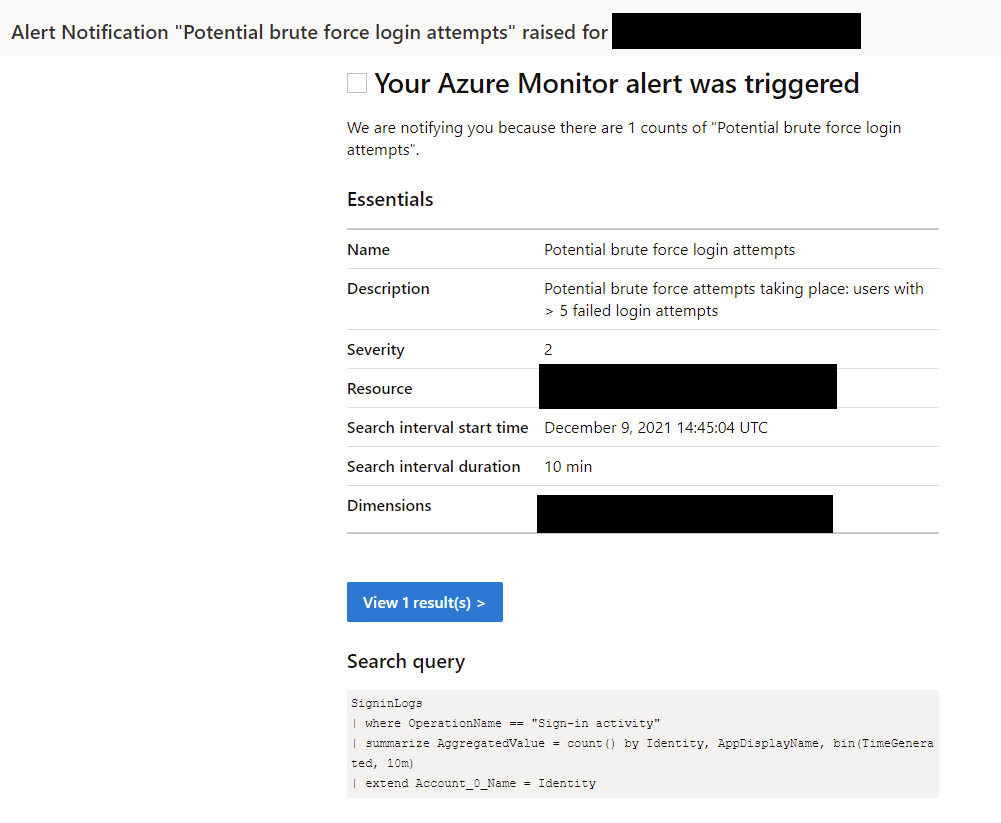Select the duration value '10 min'
Image resolution: width=1001 pixels, height=823 pixels.
click(568, 467)
